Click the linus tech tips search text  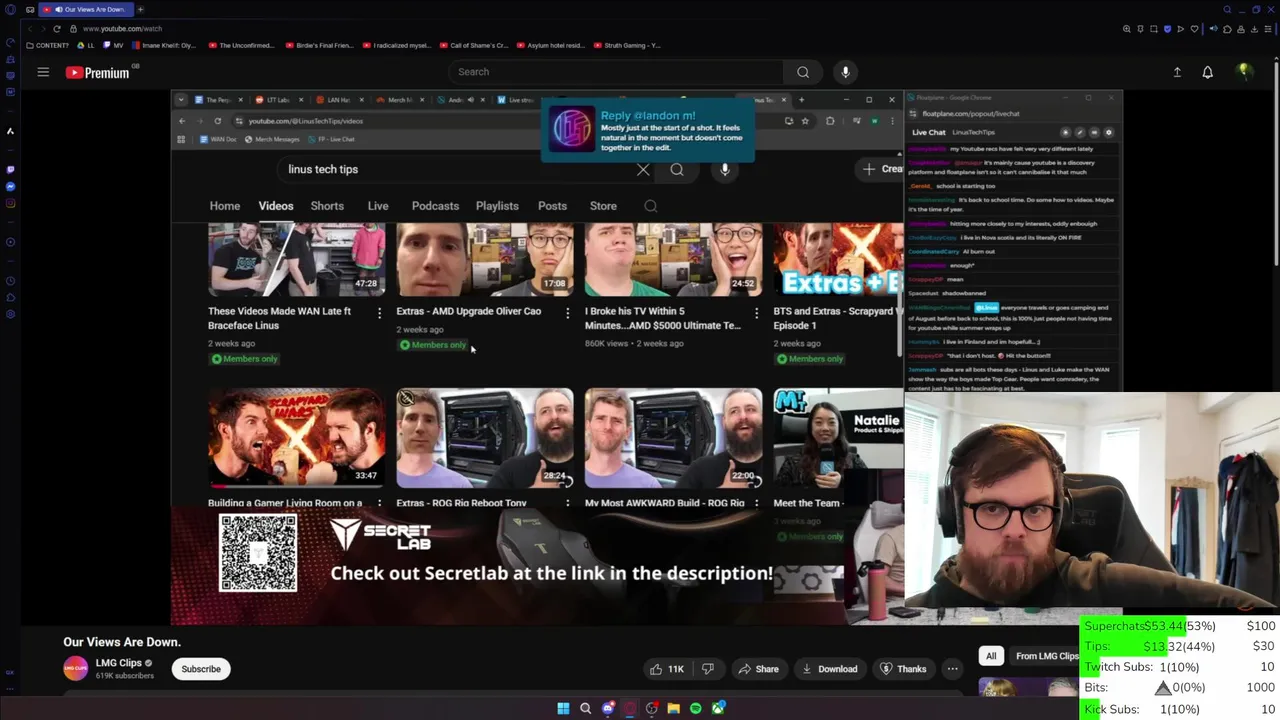(323, 169)
